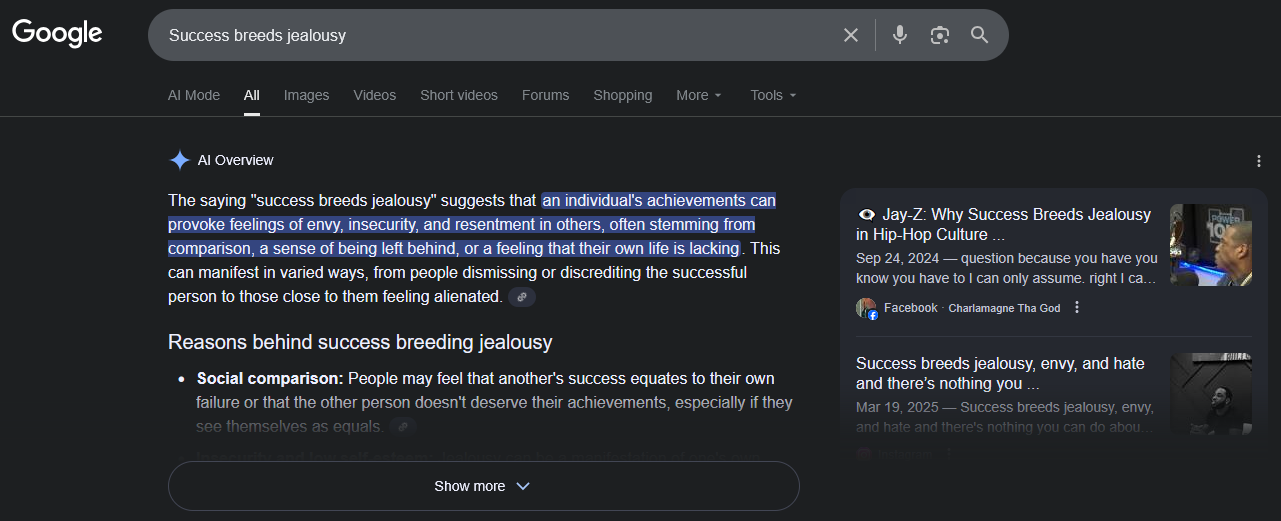The height and width of the screenshot is (521, 1281).
Task: Open the AI Overview three-dot options menu
Action: coord(1259,161)
